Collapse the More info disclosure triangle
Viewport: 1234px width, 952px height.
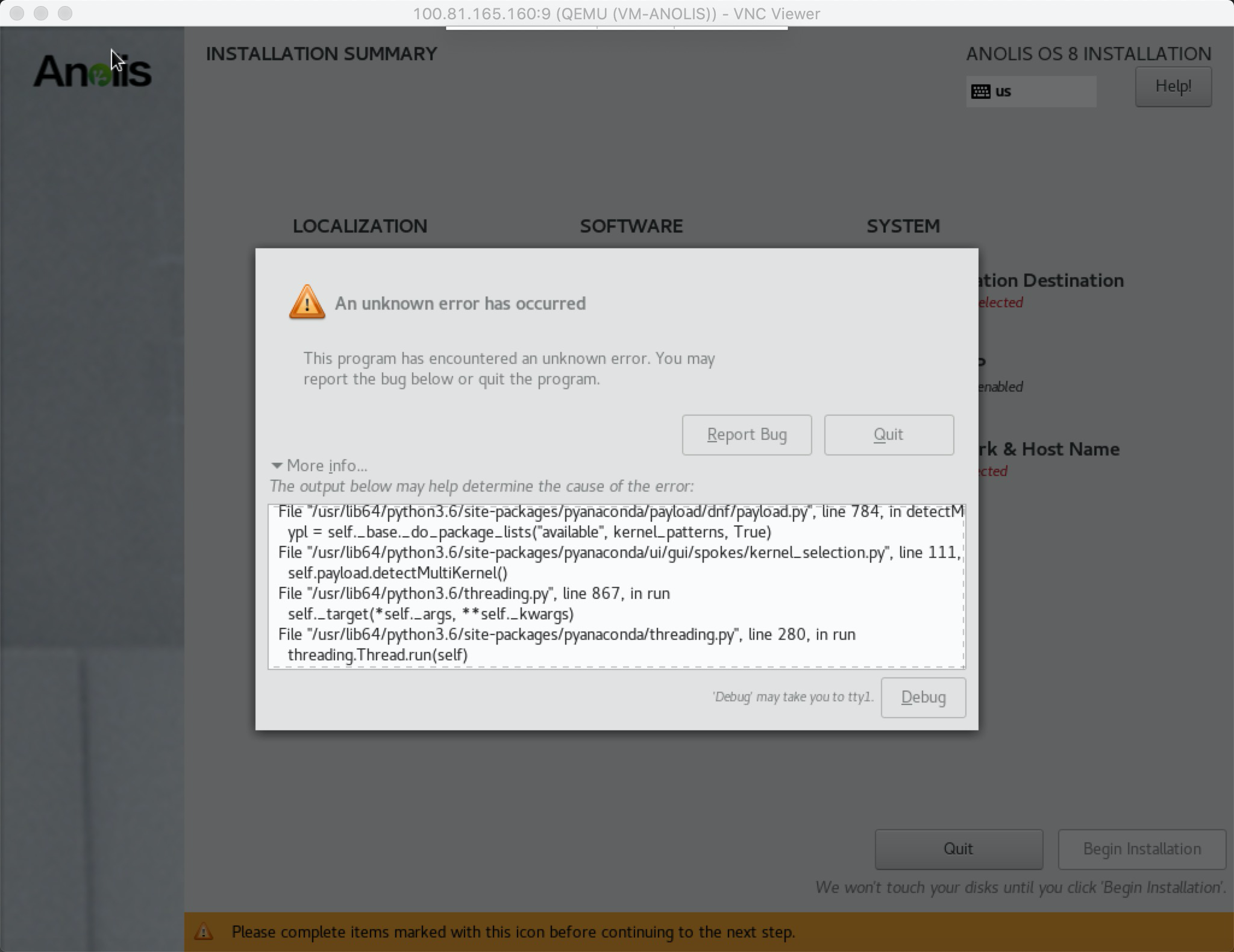click(x=277, y=466)
